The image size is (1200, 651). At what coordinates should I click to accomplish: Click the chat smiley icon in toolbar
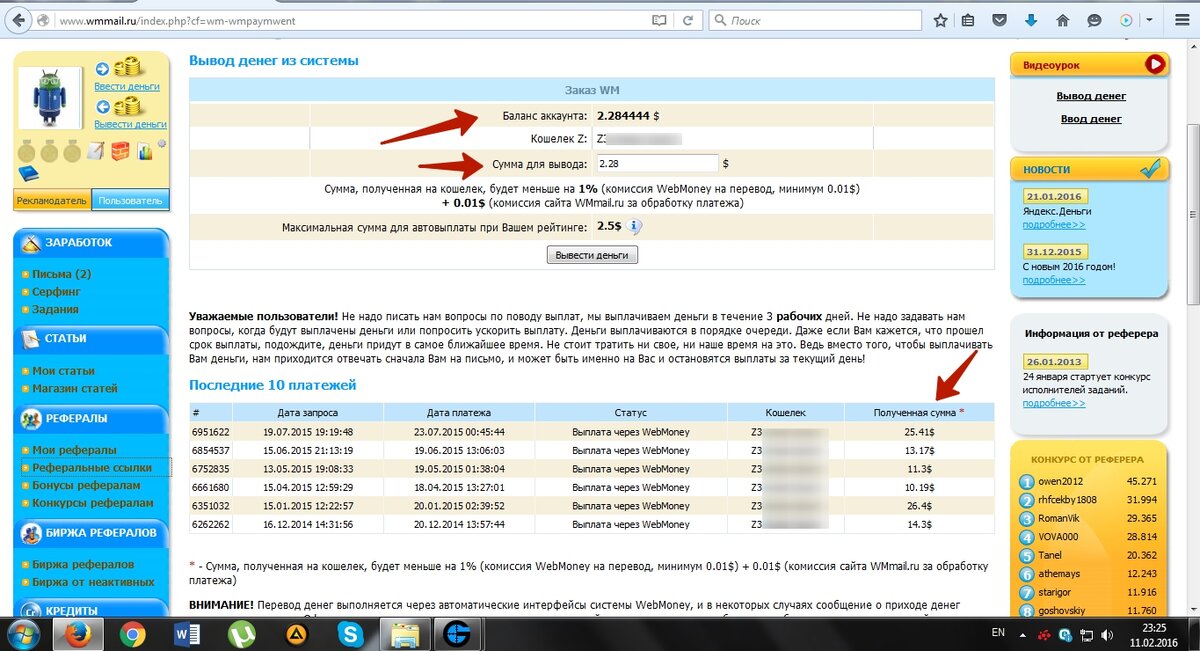click(x=1095, y=20)
